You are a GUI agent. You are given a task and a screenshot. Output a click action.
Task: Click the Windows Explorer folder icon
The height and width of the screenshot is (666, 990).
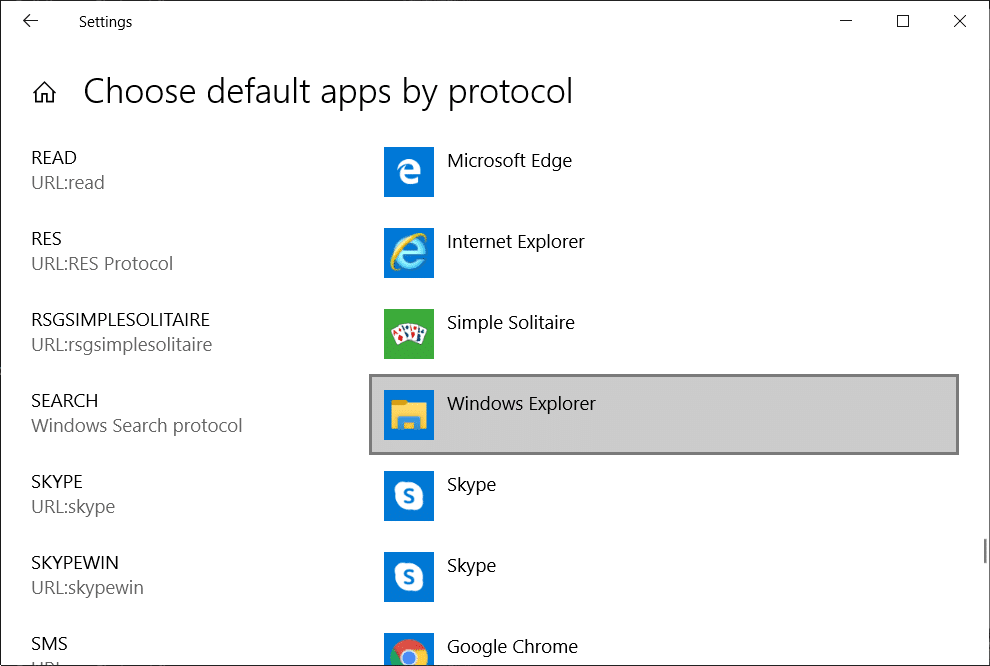click(x=409, y=415)
